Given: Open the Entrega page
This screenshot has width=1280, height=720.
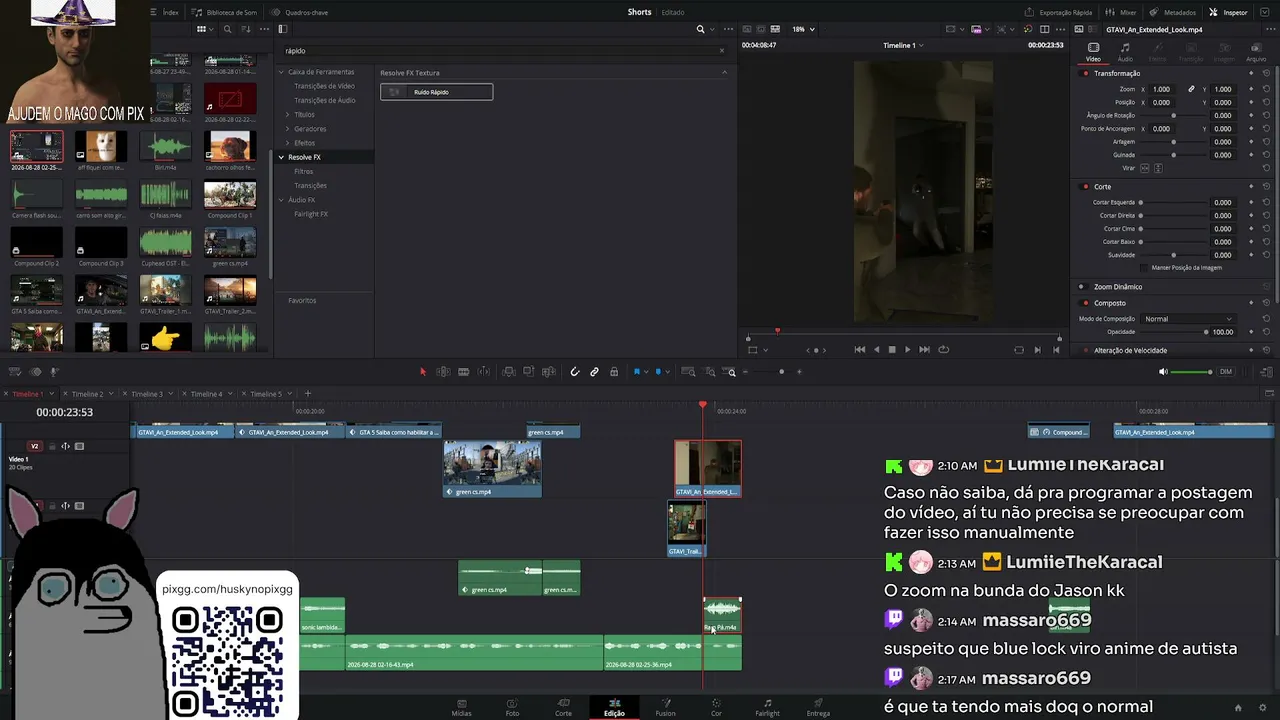Looking at the screenshot, I should click(818, 708).
